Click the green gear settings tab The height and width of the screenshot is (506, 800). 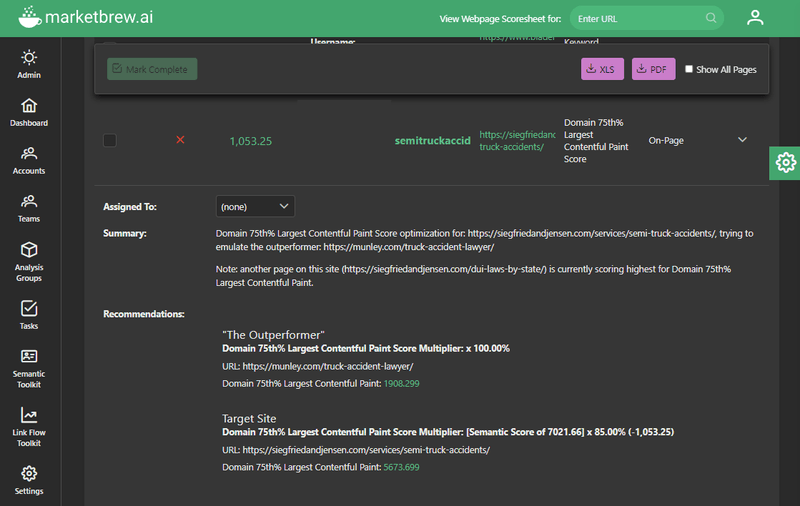(x=785, y=163)
